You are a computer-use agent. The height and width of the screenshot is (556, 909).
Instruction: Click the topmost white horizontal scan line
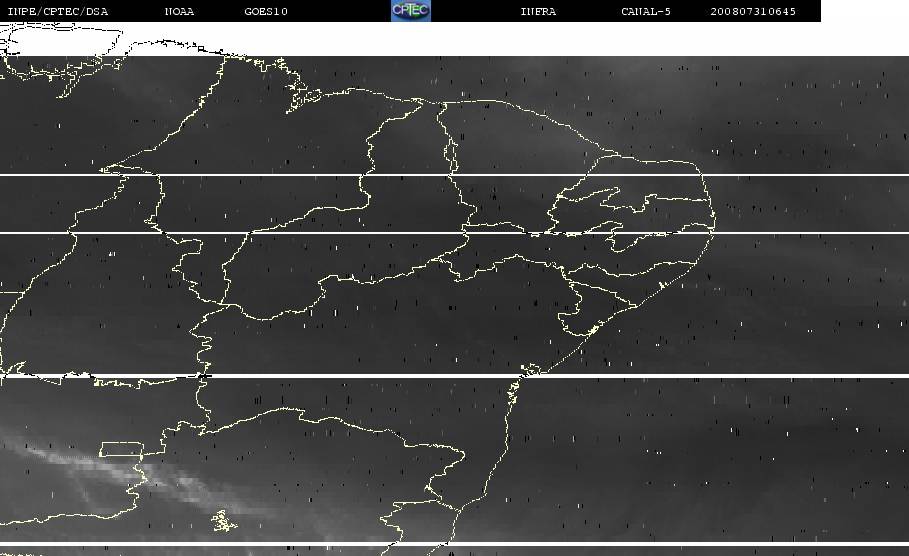tap(450, 175)
